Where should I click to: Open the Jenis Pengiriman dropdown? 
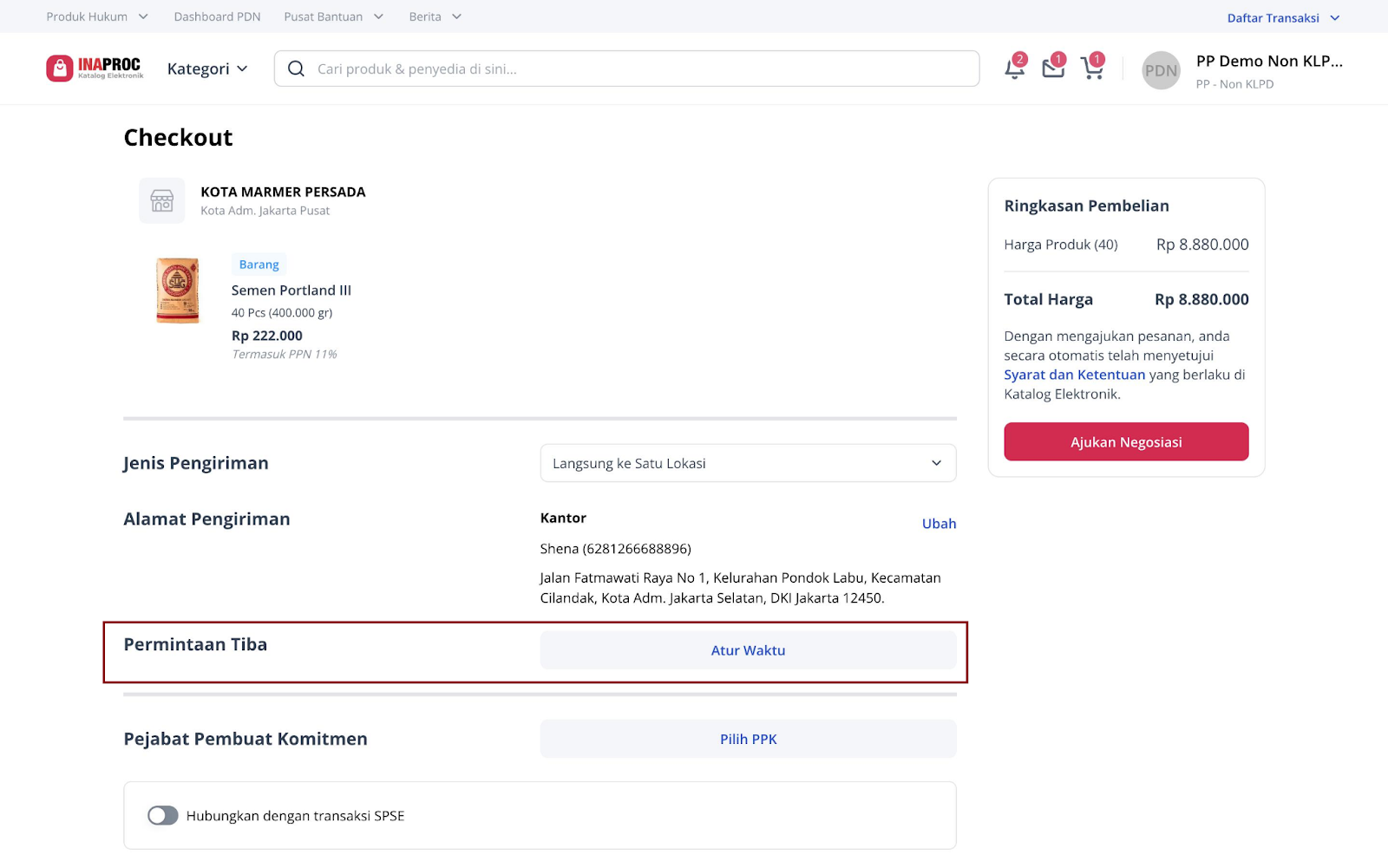(x=748, y=463)
